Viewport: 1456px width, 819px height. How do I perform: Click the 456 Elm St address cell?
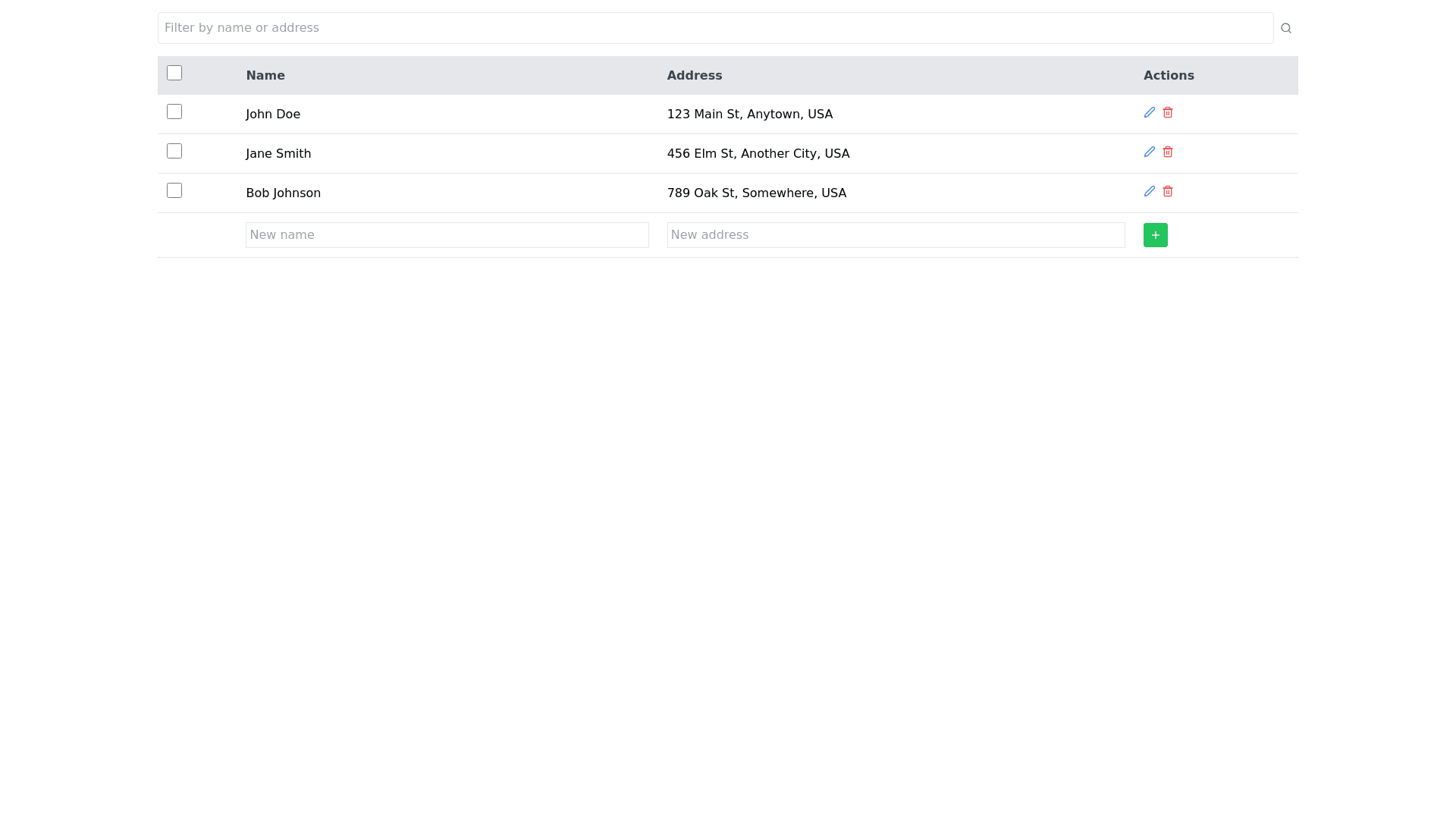point(758,154)
